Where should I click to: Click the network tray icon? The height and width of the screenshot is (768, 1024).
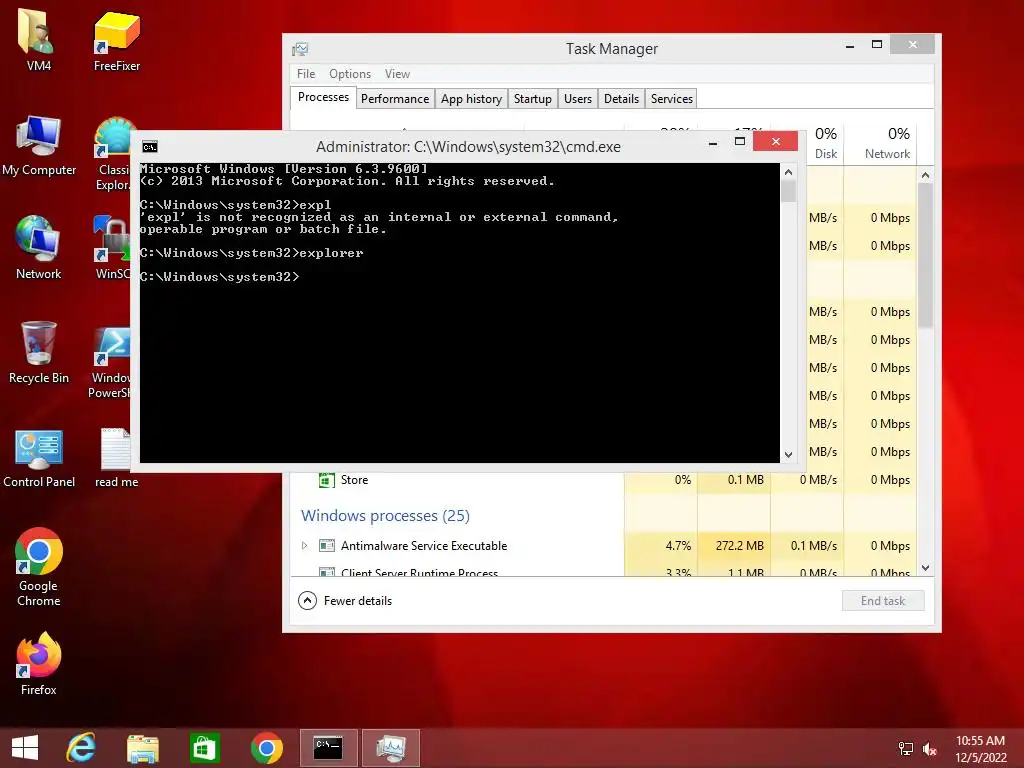pos(906,748)
